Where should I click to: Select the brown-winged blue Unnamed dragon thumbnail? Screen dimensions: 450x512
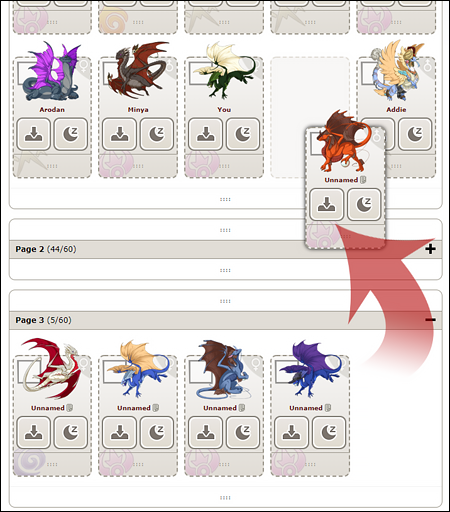223,369
